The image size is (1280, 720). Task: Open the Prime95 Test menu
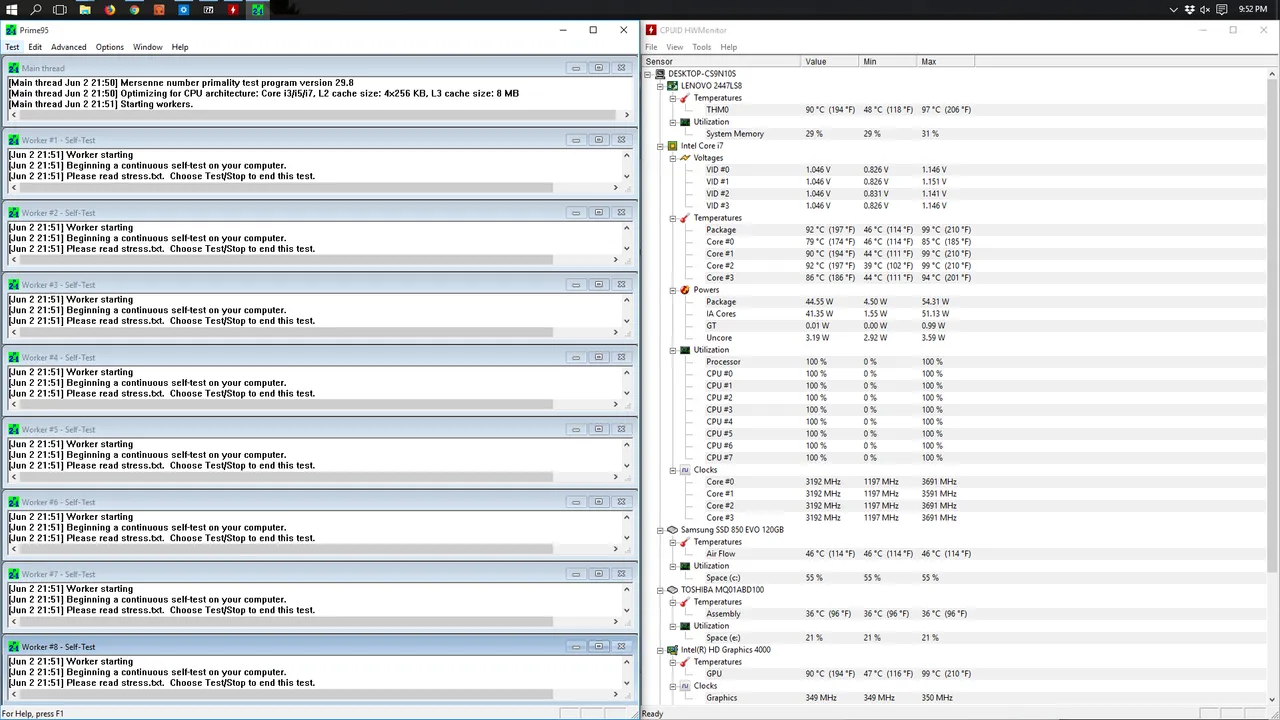click(12, 47)
